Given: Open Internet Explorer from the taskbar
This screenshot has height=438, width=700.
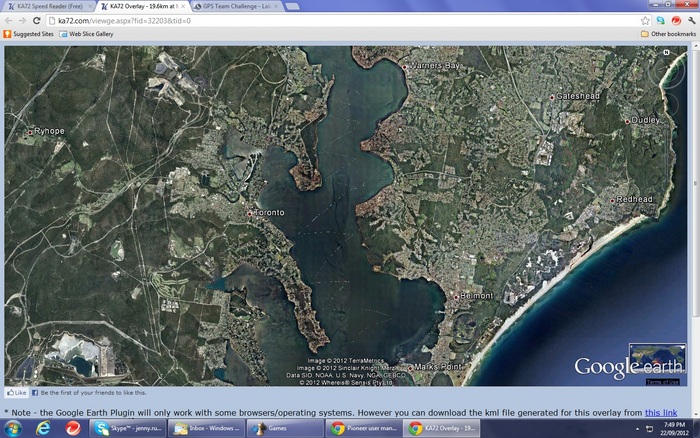Looking at the screenshot, I should (x=43, y=428).
